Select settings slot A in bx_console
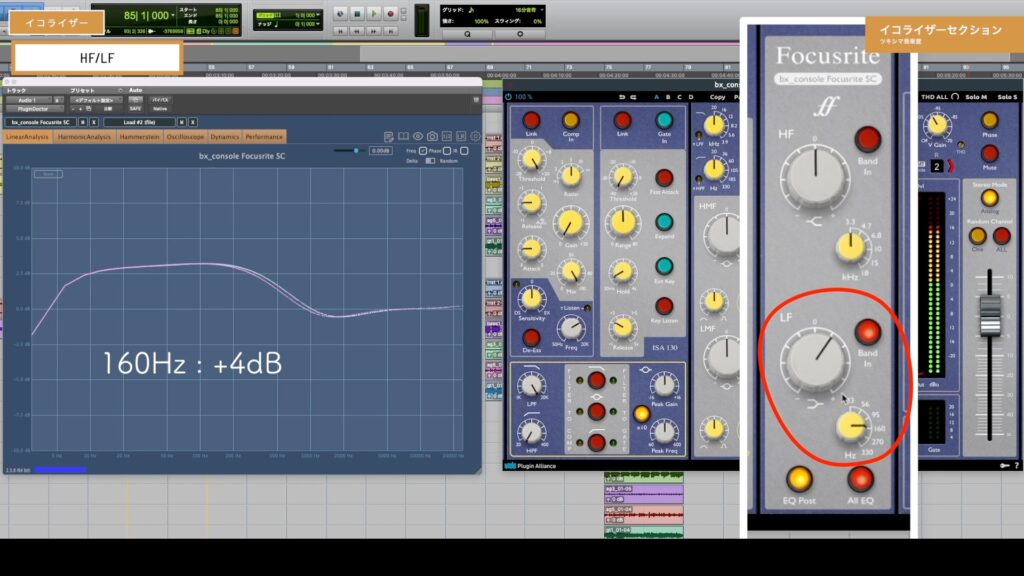1024x576 pixels. [656, 97]
